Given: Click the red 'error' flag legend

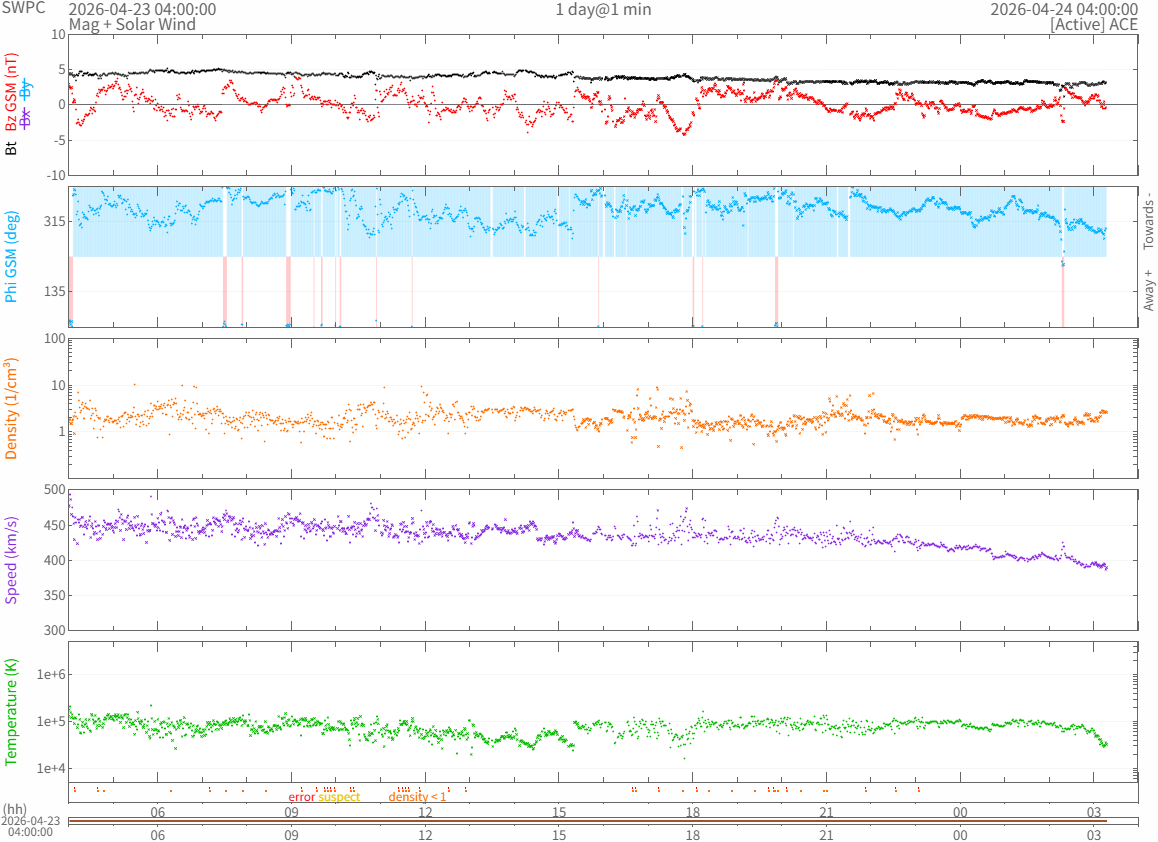Looking at the screenshot, I should tap(301, 797).
